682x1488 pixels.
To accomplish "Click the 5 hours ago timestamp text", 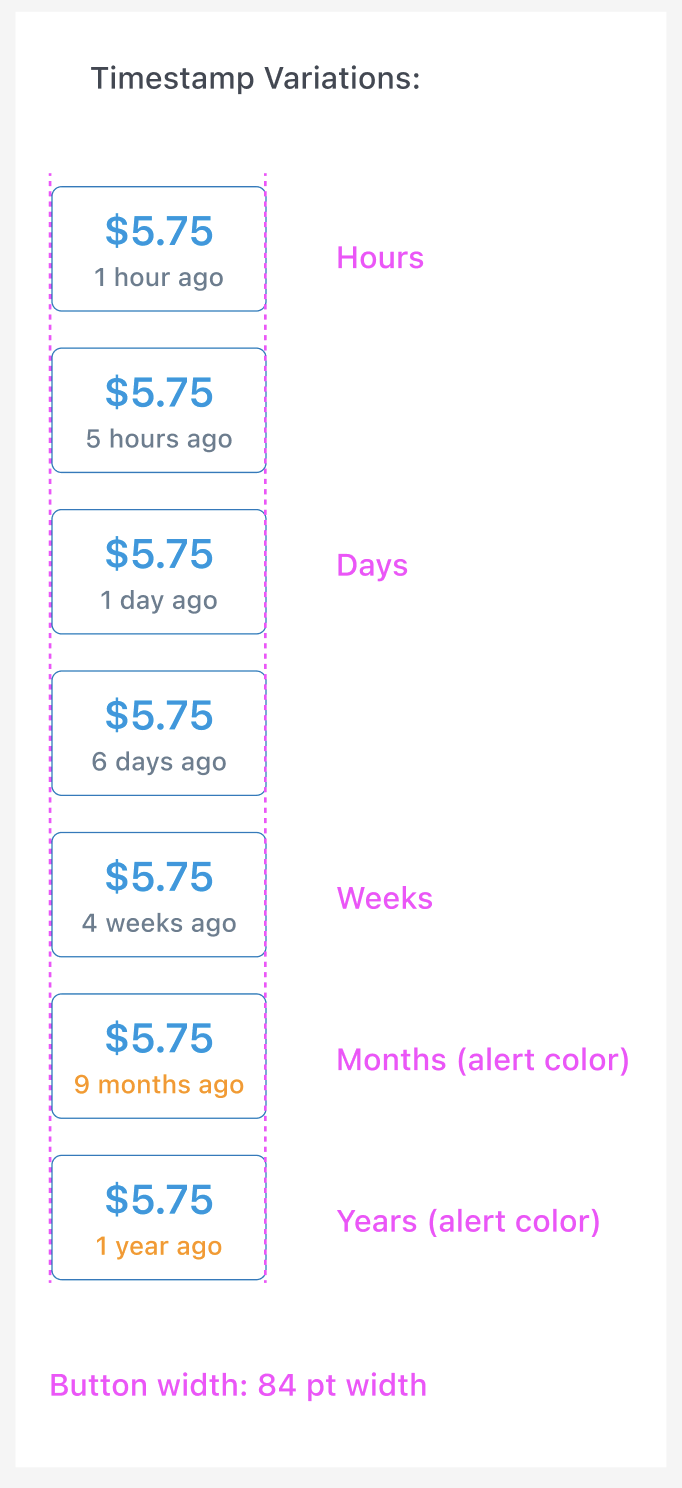I will (159, 439).
